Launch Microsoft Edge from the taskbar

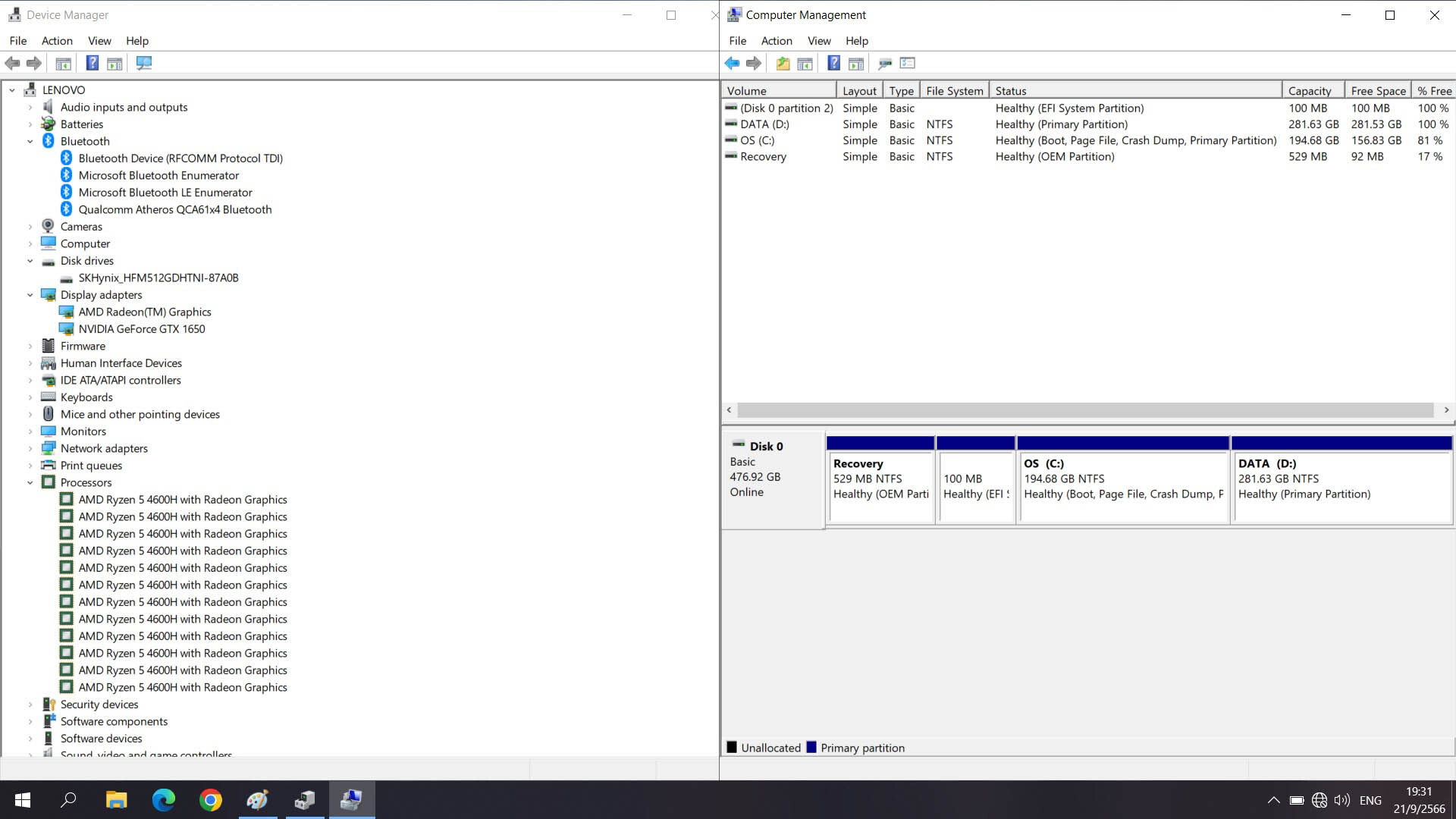pos(163,799)
